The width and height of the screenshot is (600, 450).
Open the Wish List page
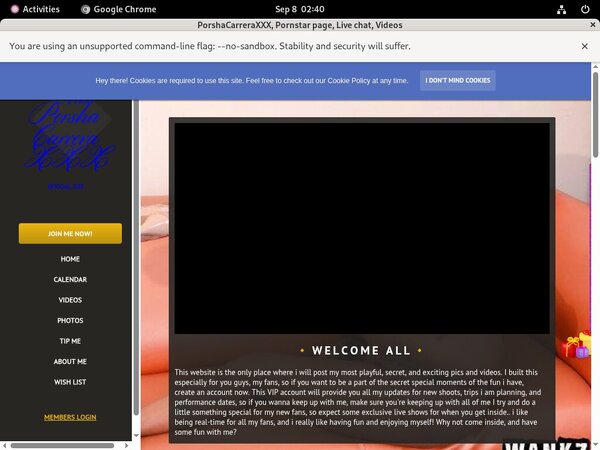pos(70,382)
